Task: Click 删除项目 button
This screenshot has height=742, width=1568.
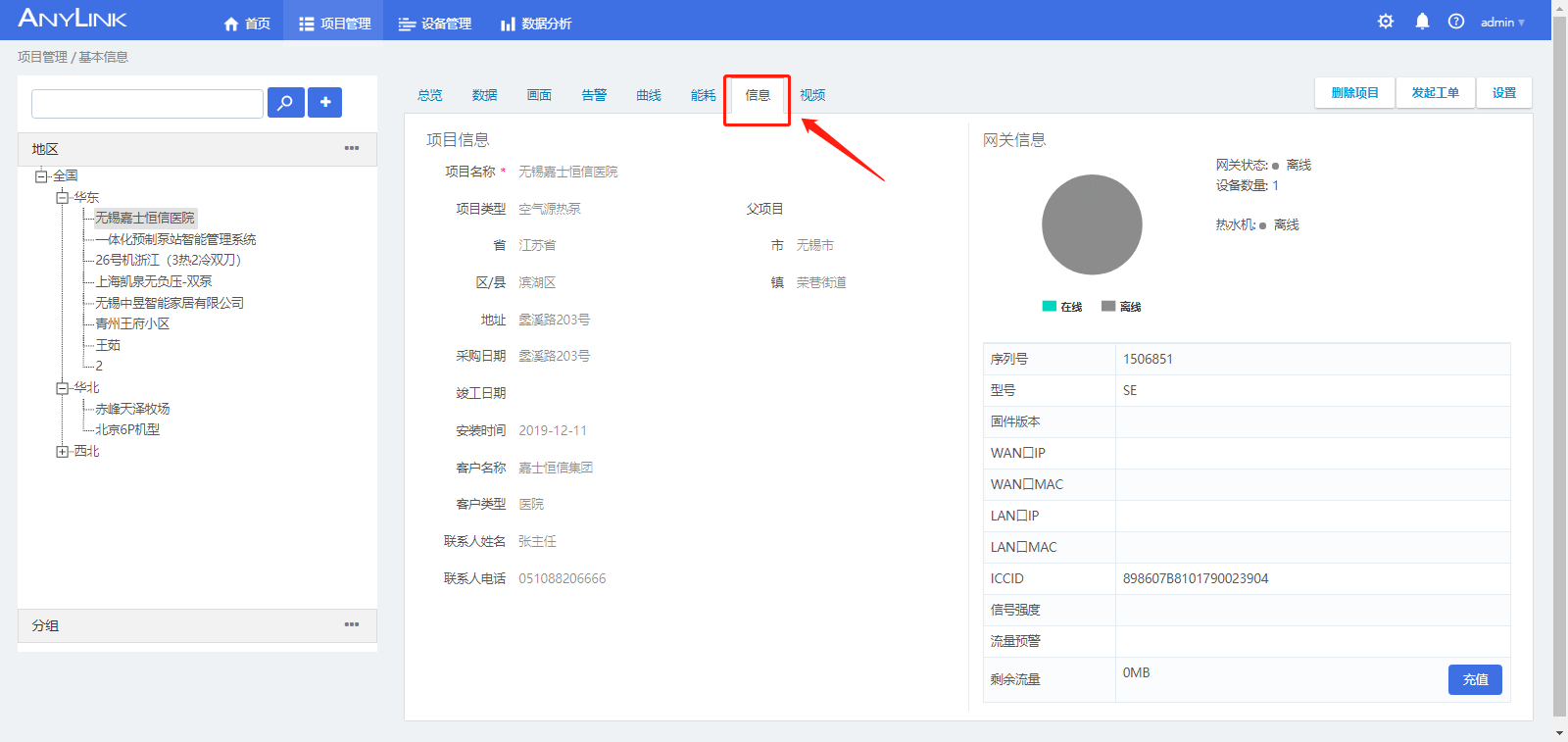Action: point(1354,93)
